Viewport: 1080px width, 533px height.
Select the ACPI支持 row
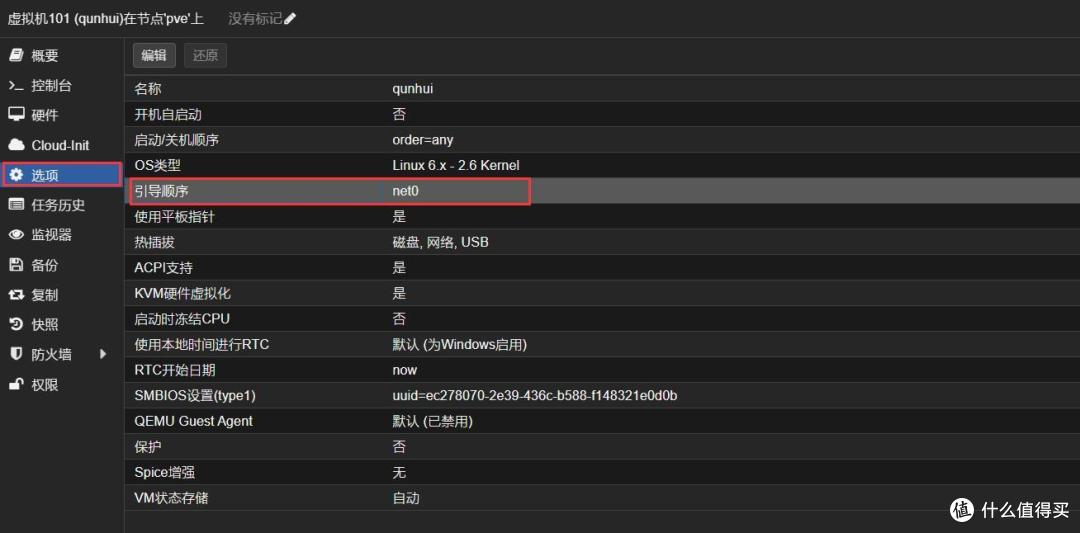pos(602,268)
